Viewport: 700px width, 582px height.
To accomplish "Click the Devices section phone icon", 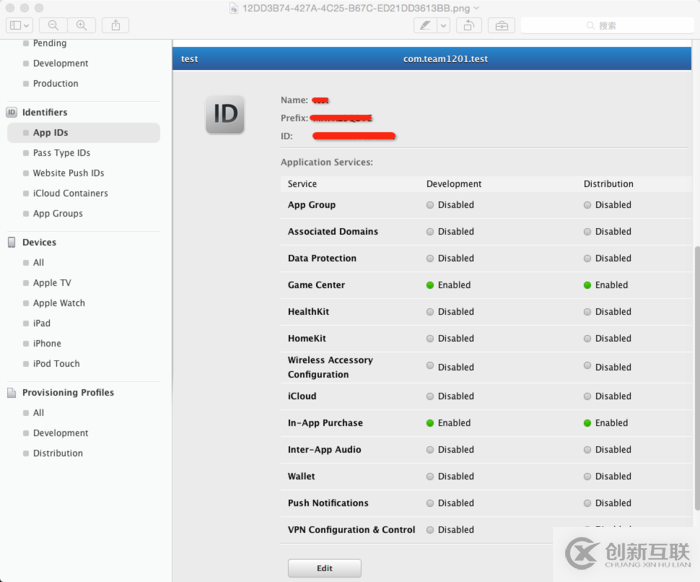I will point(12,242).
